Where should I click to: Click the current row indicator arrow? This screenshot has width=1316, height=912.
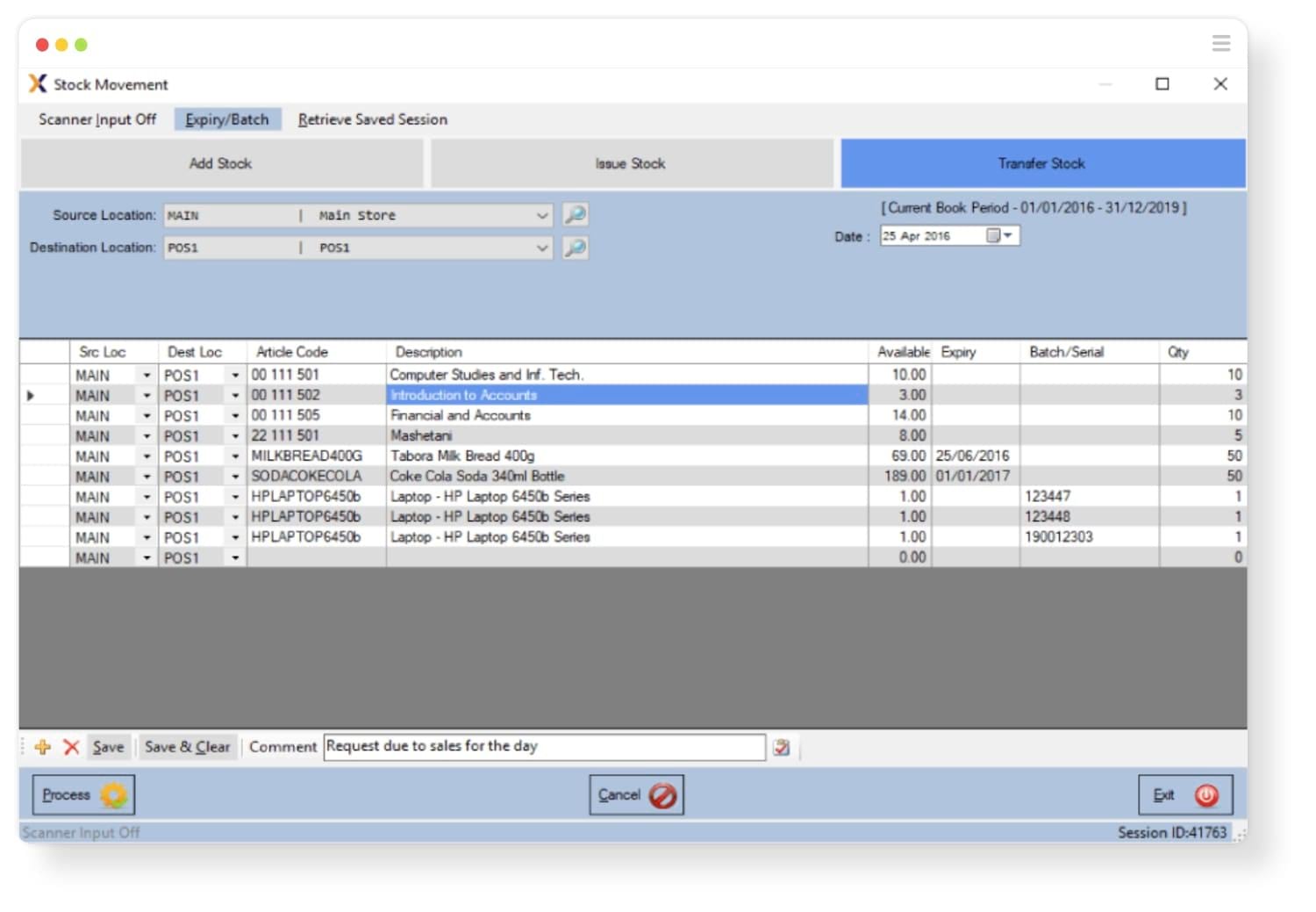point(31,396)
